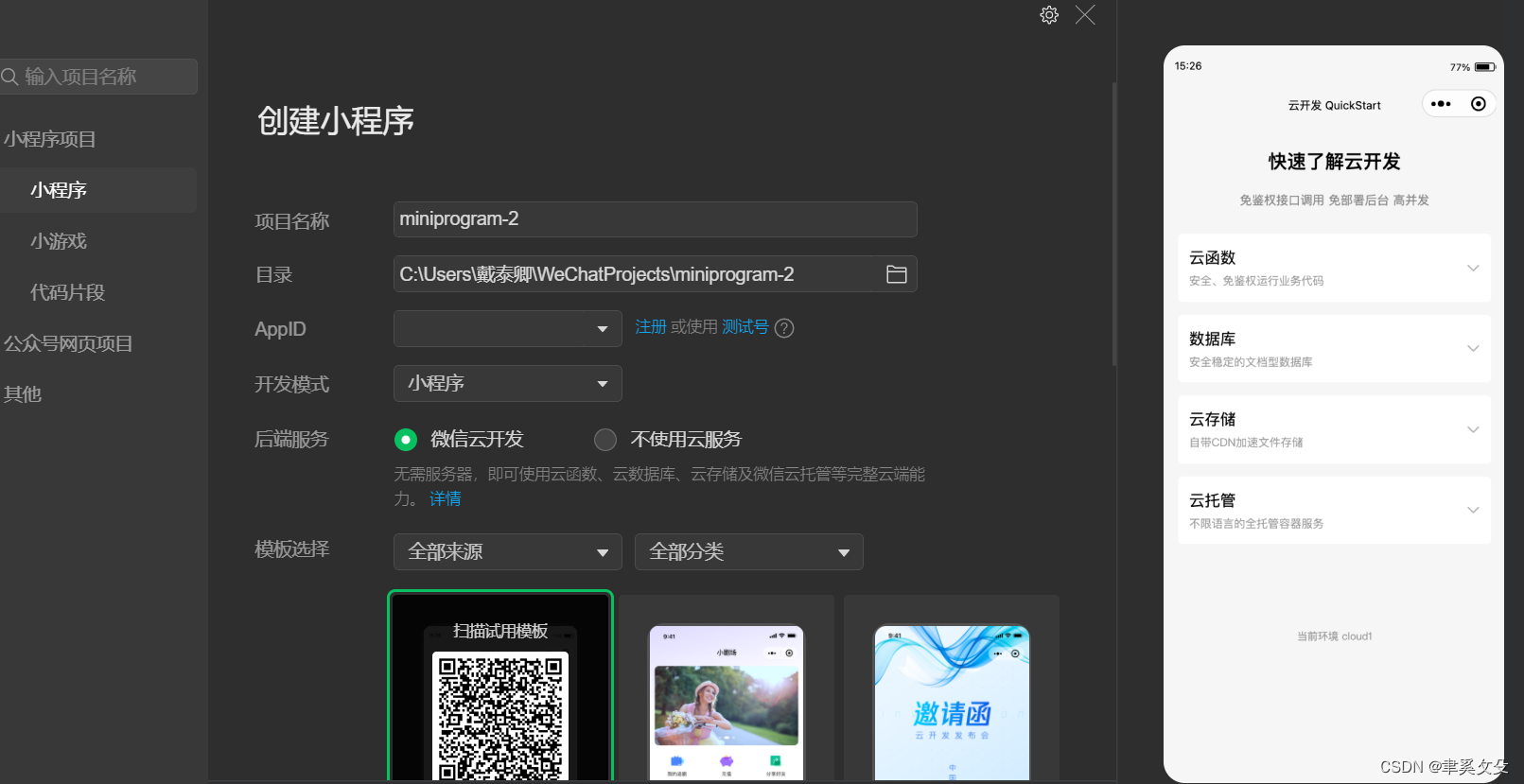The height and width of the screenshot is (784, 1524).
Task: Open 公众号网页项目 sidebar section
Action: tap(68, 343)
